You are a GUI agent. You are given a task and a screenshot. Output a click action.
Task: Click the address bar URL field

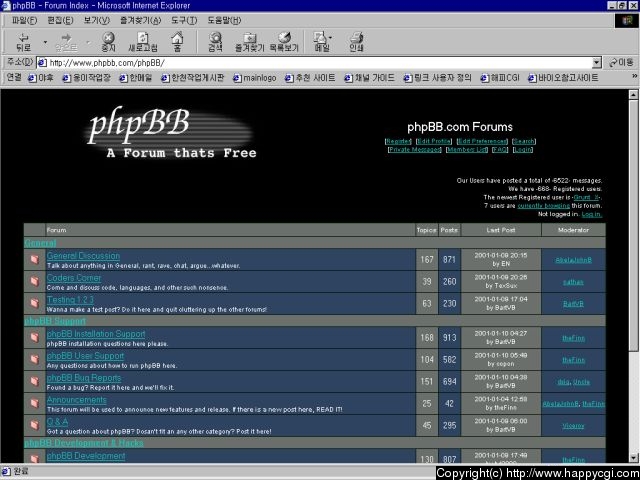tap(314, 63)
